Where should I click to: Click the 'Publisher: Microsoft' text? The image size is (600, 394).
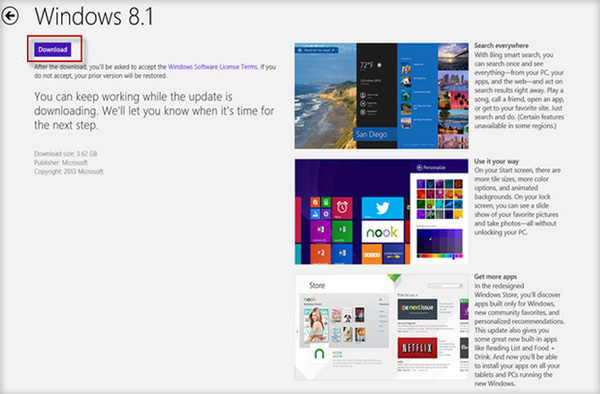[x=61, y=163]
